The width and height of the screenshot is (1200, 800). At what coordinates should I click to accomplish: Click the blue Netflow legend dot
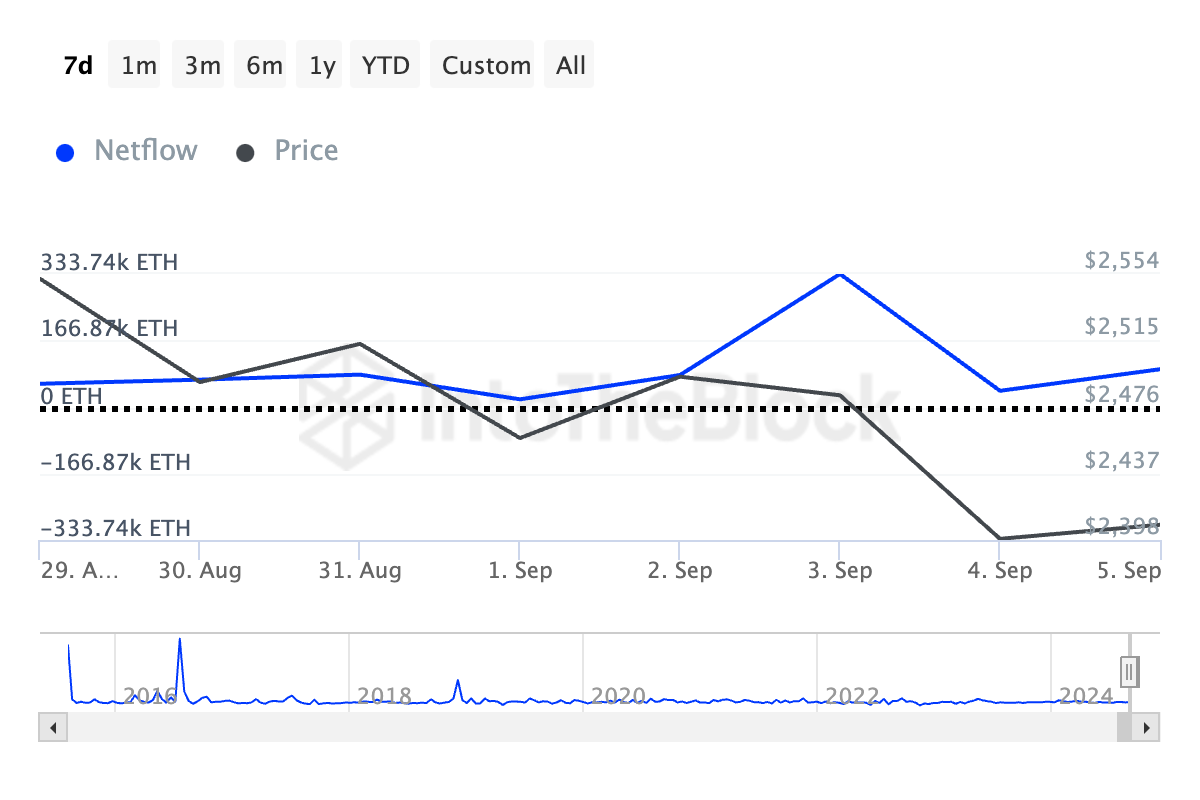(66, 153)
